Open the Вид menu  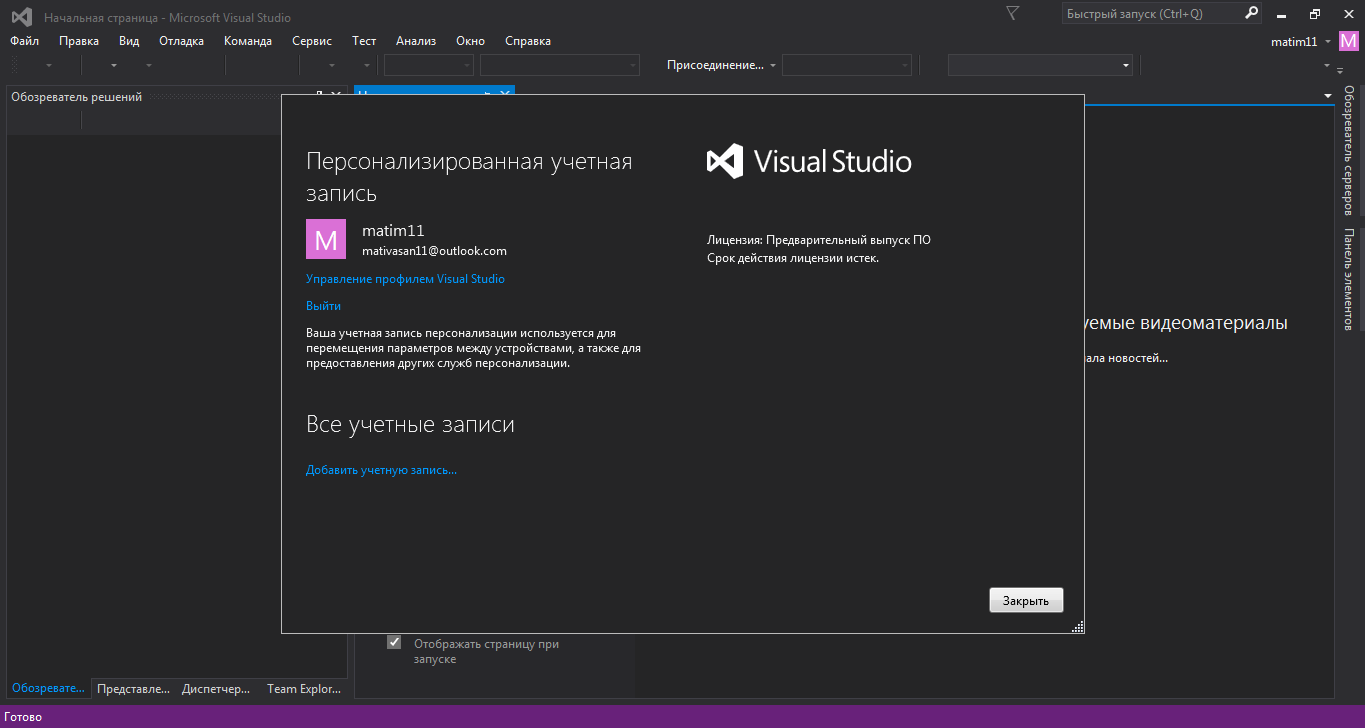pos(129,41)
